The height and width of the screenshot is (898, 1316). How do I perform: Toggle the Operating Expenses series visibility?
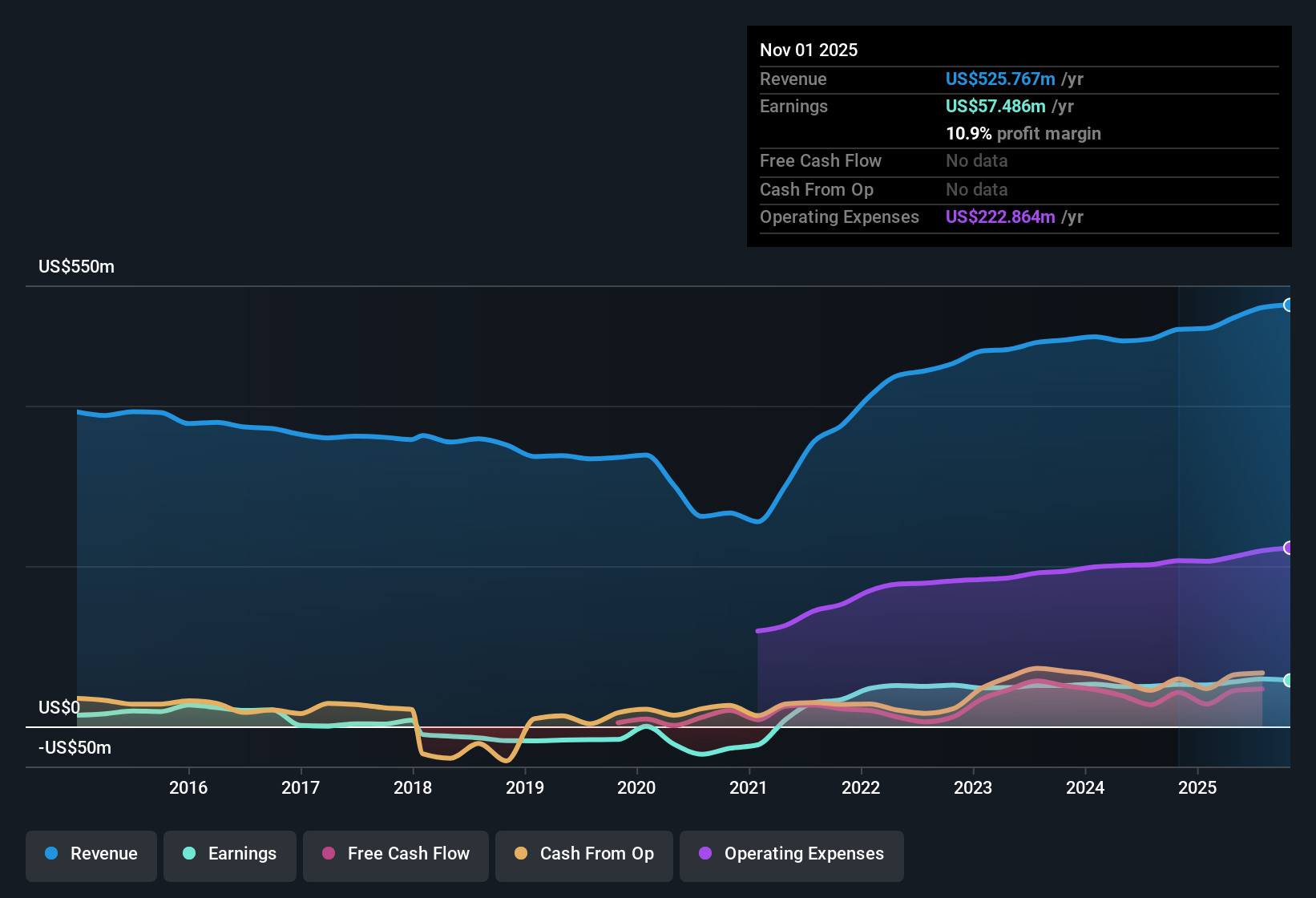791,855
